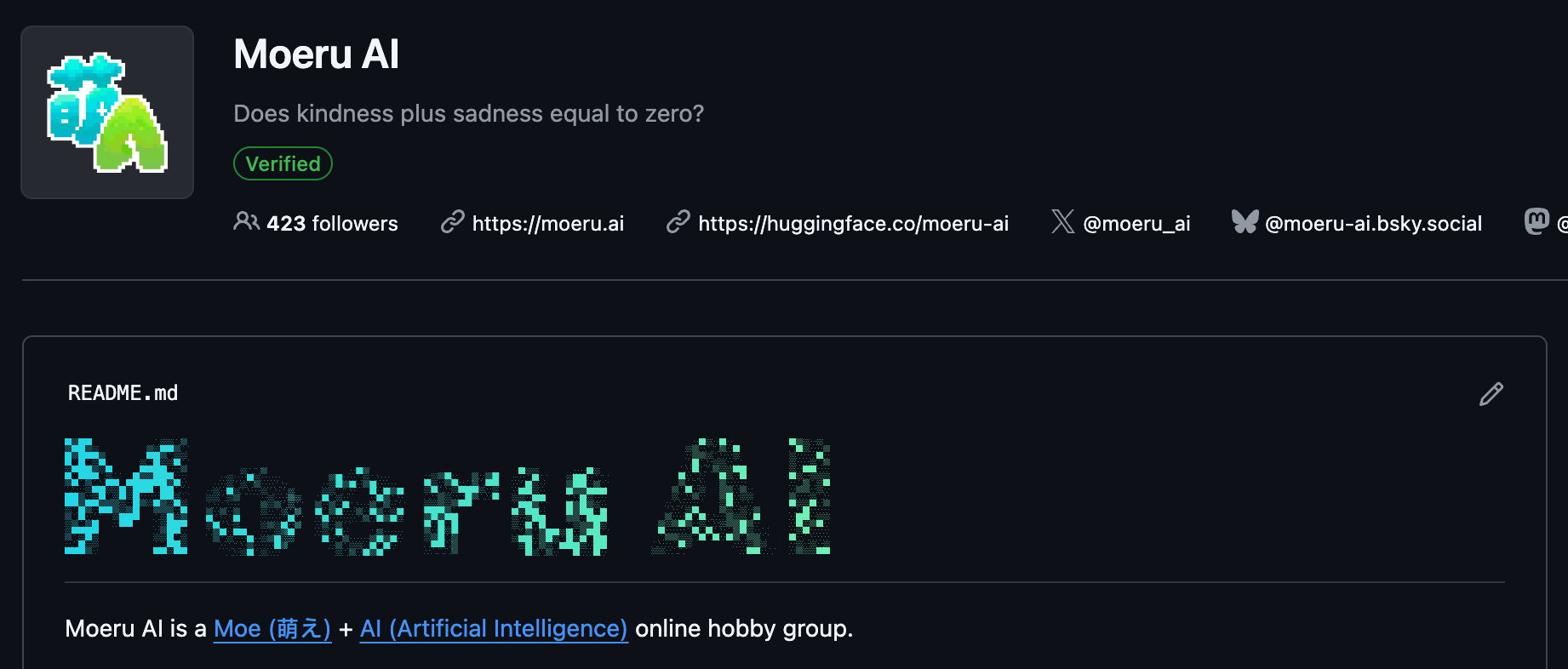Edit the README with the pencil icon
The image size is (1568, 669).
click(x=1491, y=394)
